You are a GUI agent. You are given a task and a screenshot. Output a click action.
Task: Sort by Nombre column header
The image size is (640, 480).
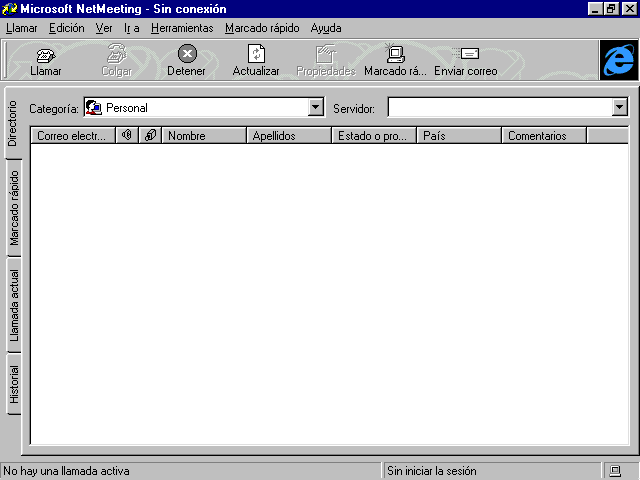204,135
